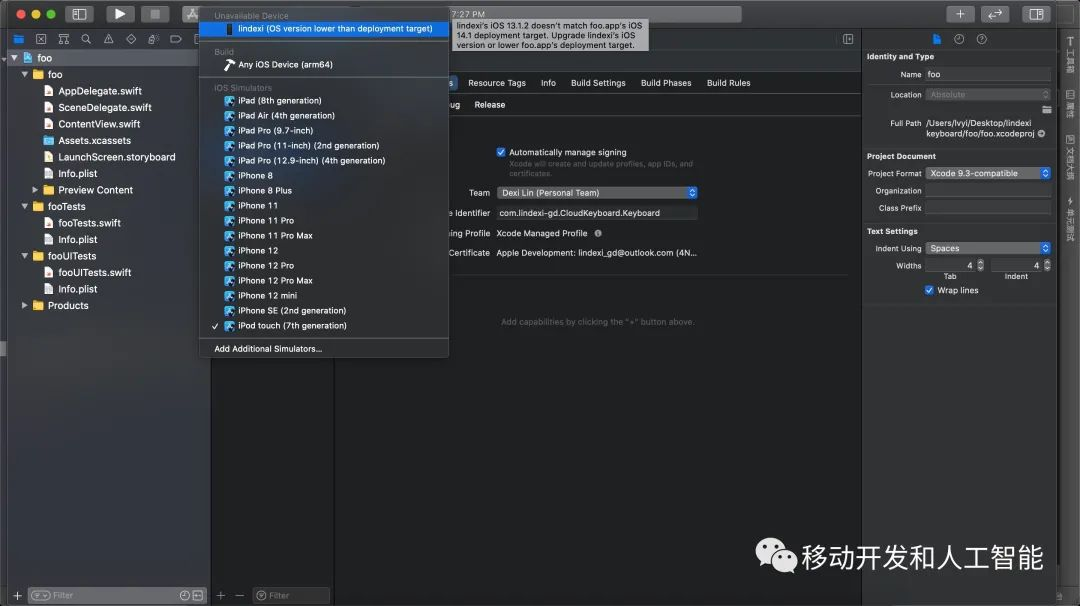1080x606 pixels.
Task: Open LaunchScreen.storyboard
Action: tap(116, 157)
